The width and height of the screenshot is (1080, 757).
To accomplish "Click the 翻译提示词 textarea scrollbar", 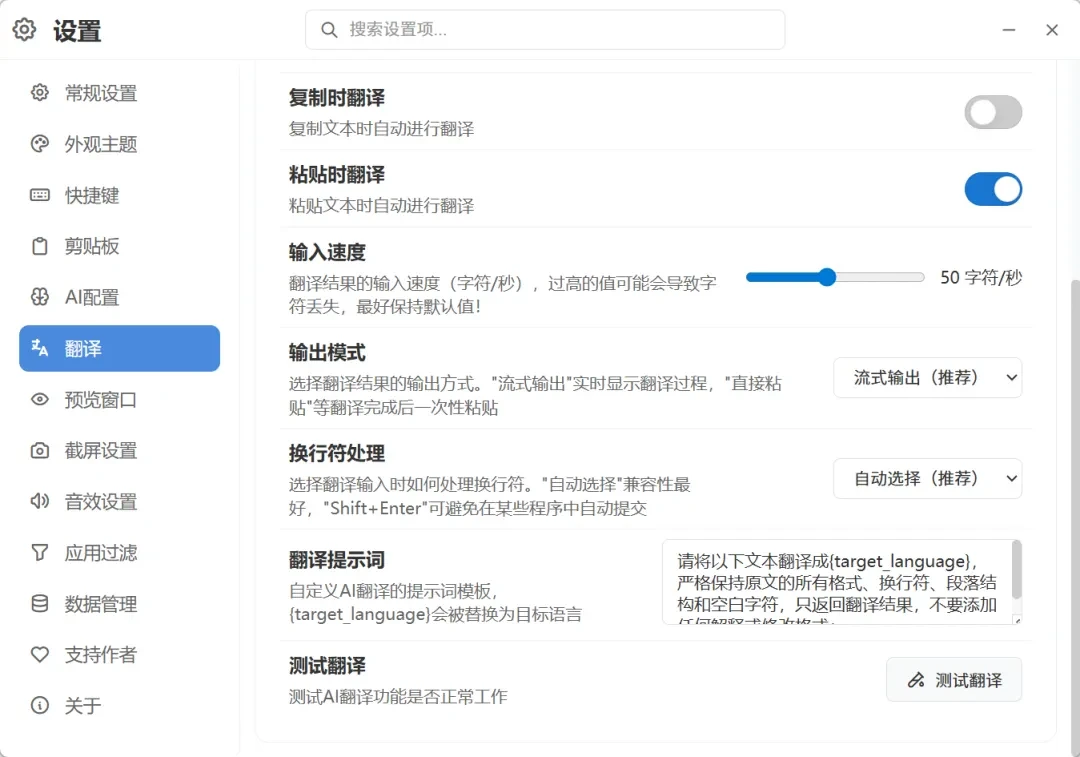I will coord(1016,570).
